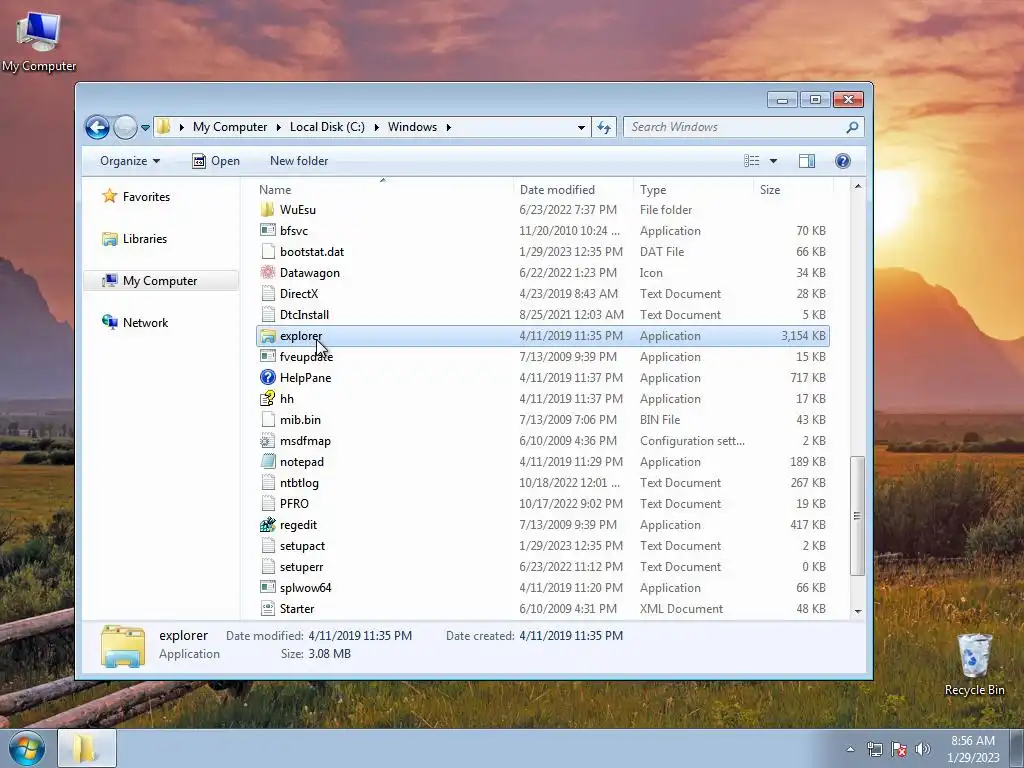The height and width of the screenshot is (768, 1024).
Task: Click the Windows breadcrumb segment
Action: point(412,127)
